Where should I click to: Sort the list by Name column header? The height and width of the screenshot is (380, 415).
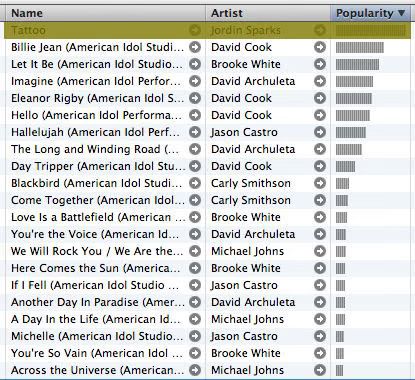click(x=105, y=13)
